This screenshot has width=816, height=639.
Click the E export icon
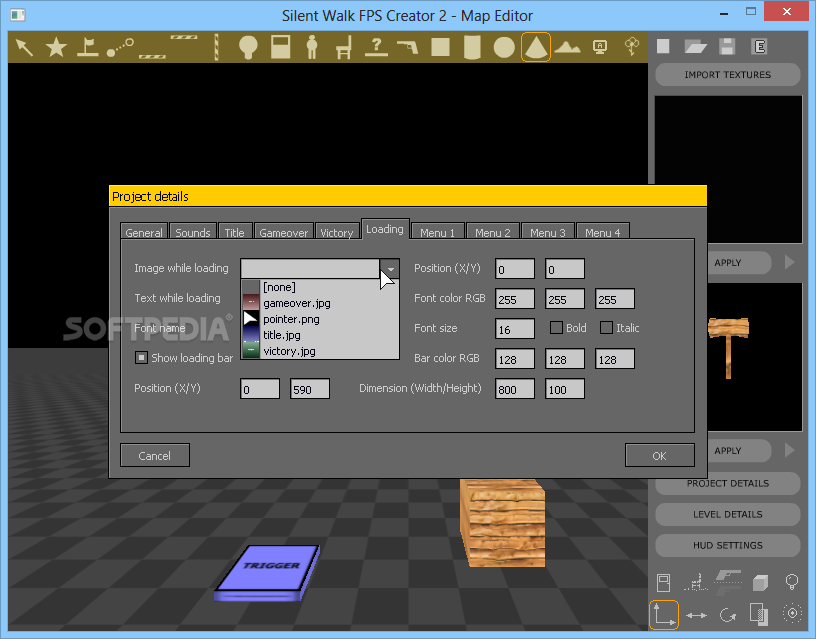pos(760,47)
